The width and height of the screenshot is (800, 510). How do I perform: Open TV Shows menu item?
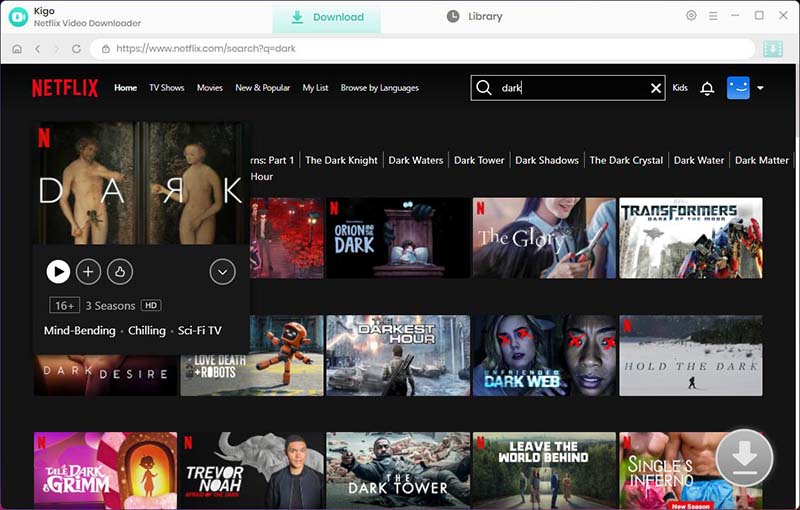point(166,88)
